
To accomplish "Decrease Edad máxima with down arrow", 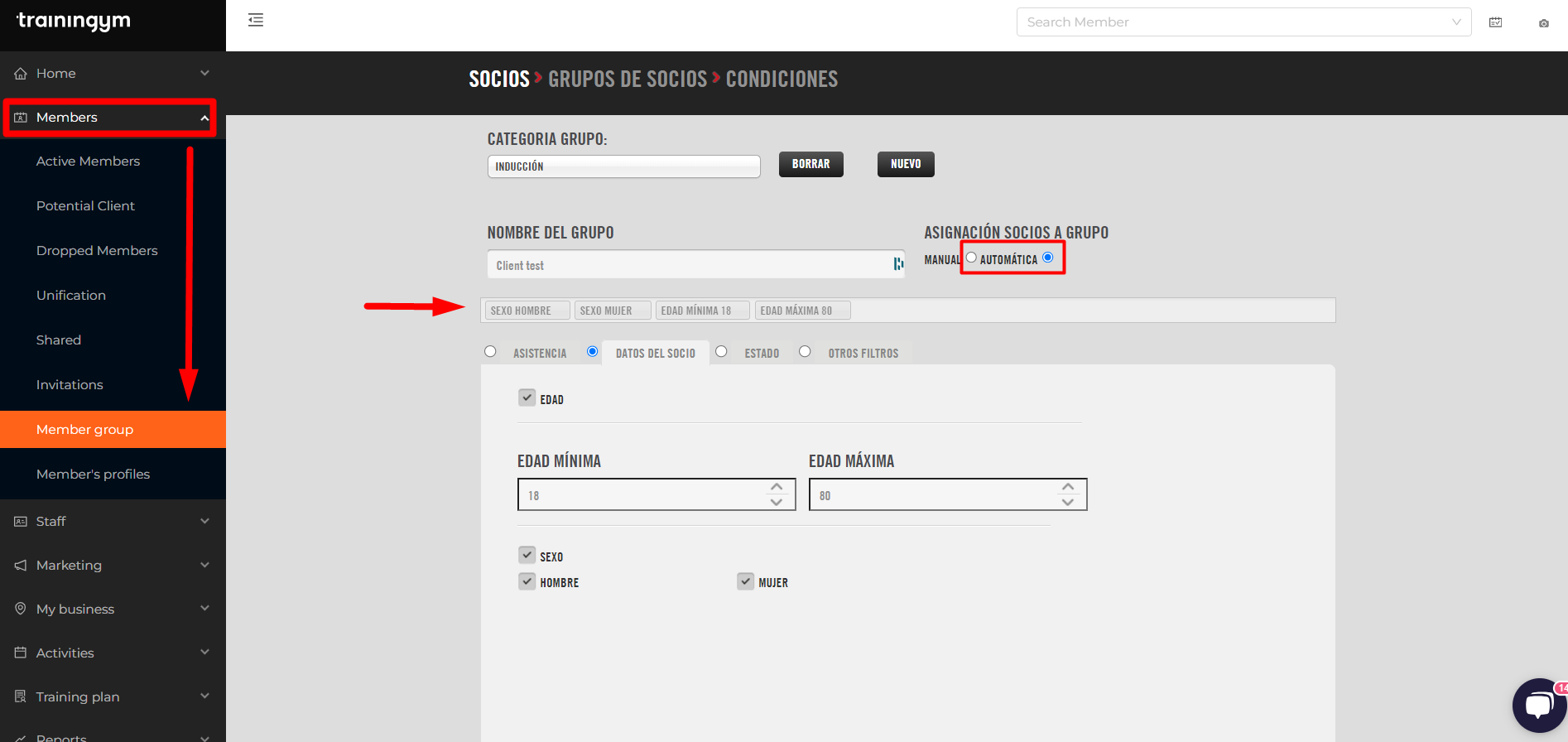I will click(1068, 502).
